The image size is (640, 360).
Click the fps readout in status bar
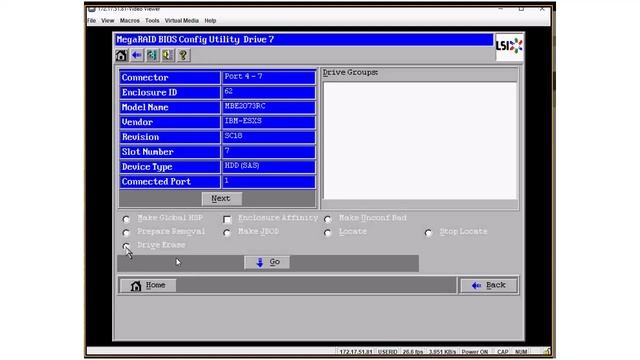pos(413,351)
